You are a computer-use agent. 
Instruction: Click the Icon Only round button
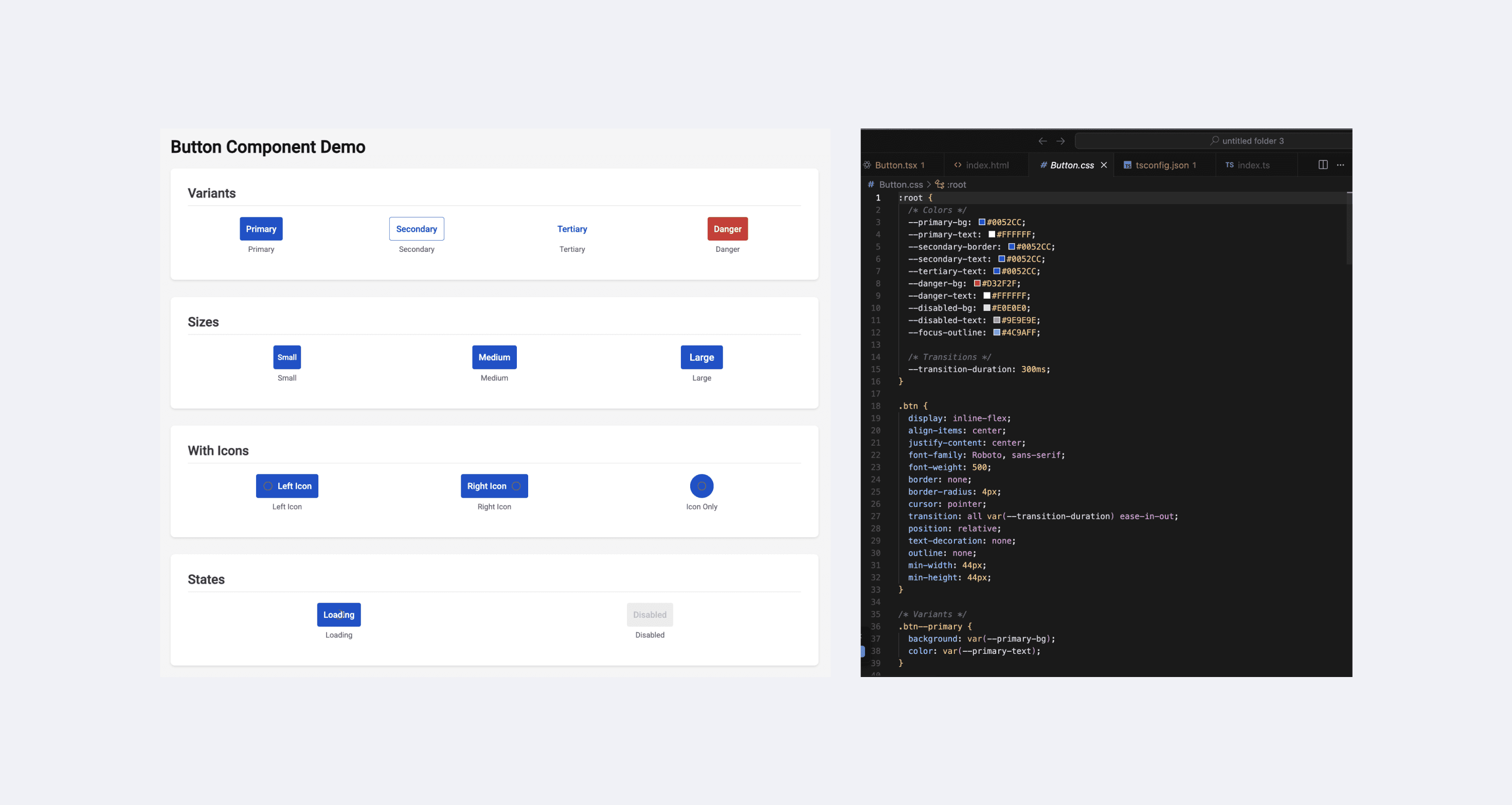(701, 486)
